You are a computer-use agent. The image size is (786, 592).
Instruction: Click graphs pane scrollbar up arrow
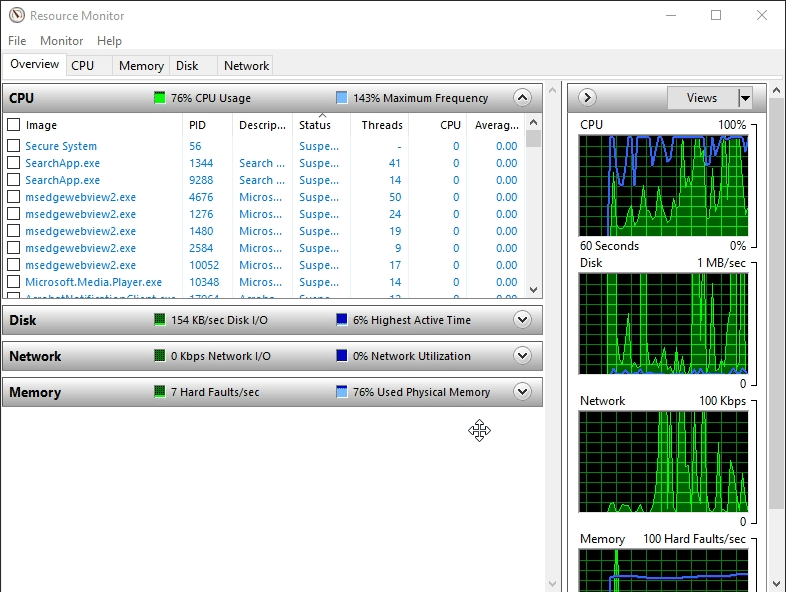click(776, 90)
